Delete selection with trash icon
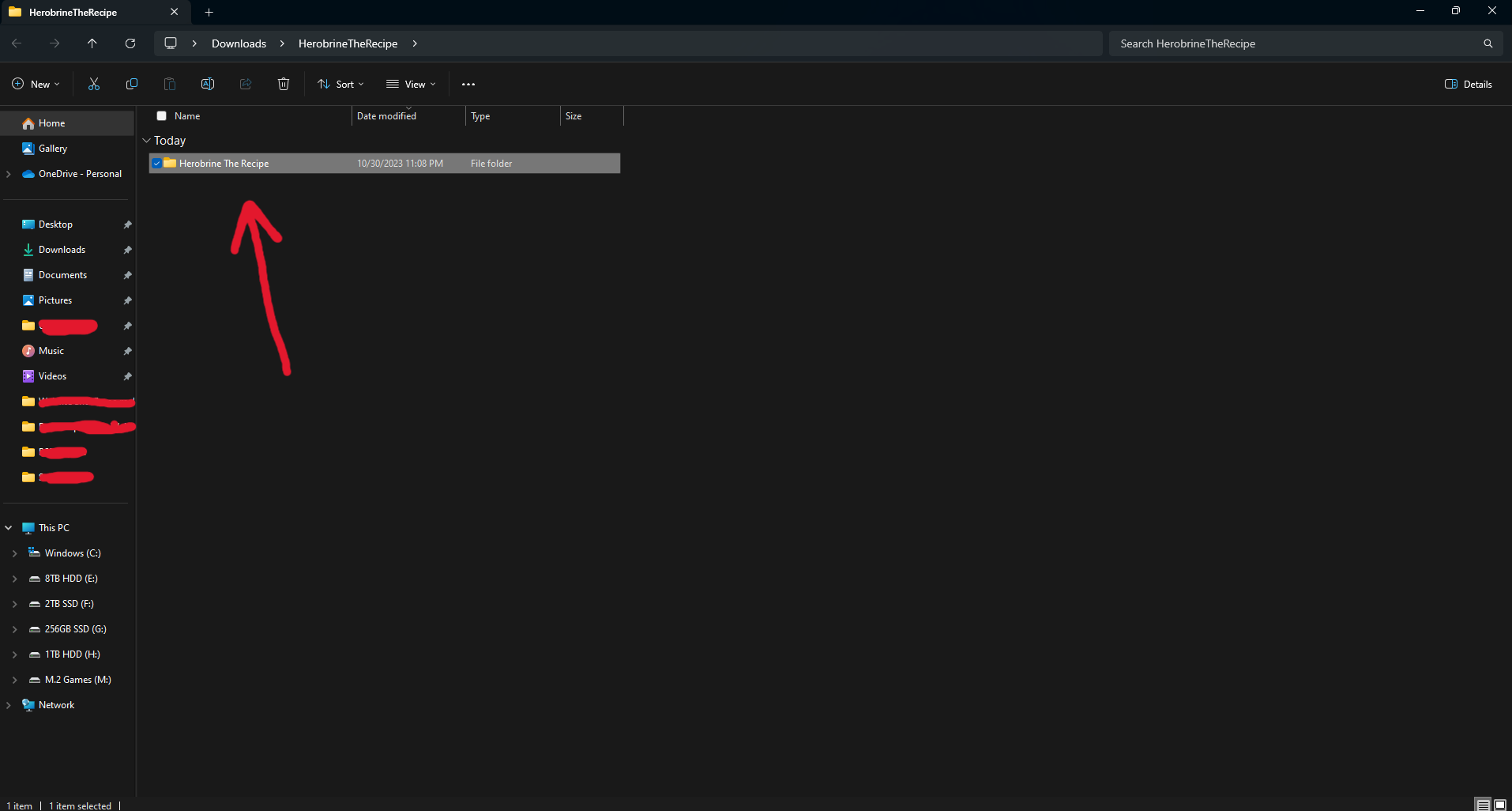 [x=284, y=85]
